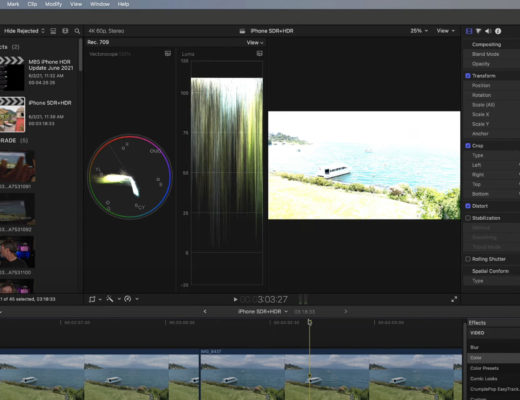Click the timeline playhead marker
The image size is (520, 400).
[x=309, y=322]
